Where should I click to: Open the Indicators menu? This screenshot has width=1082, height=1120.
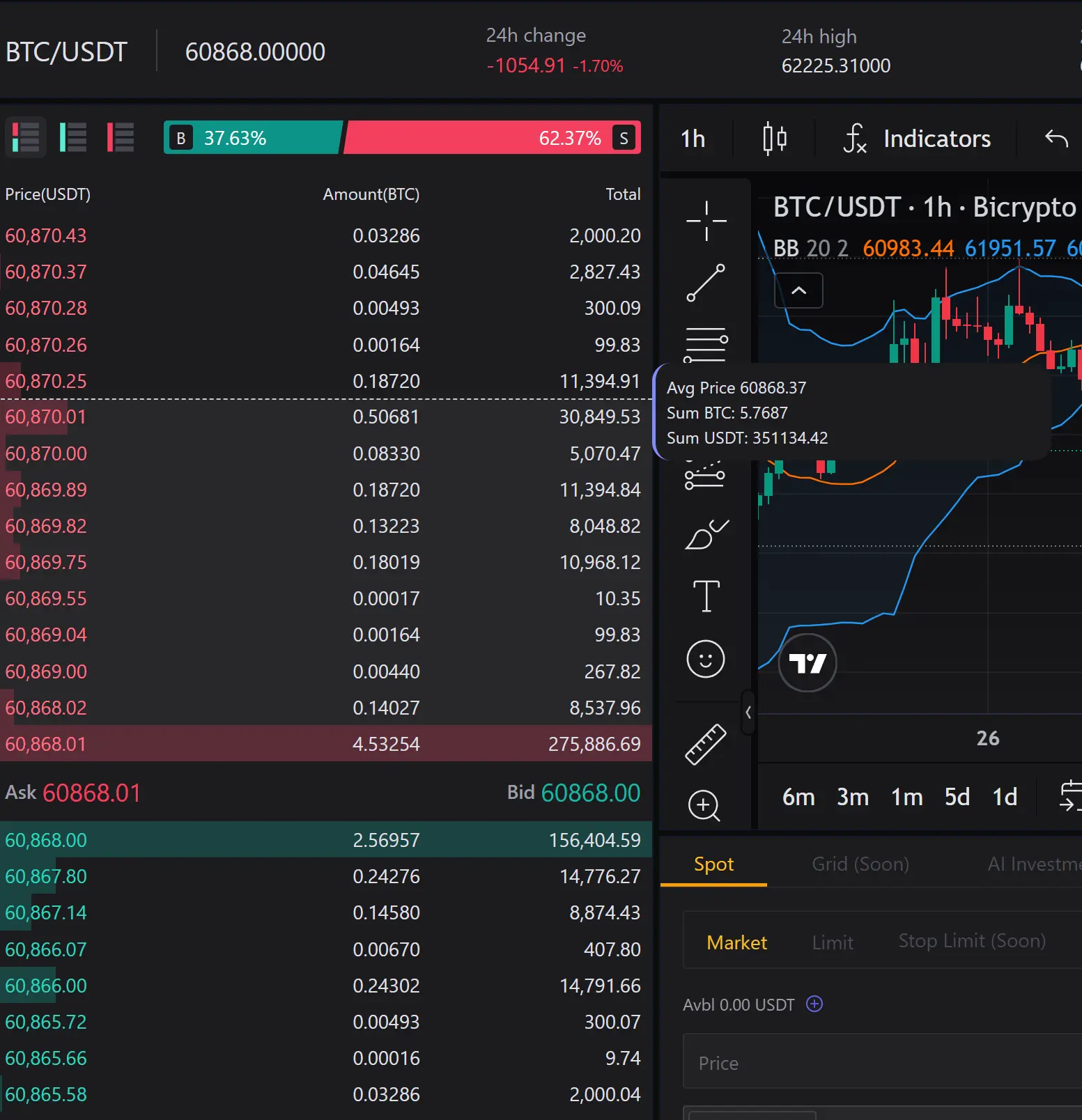coord(917,139)
